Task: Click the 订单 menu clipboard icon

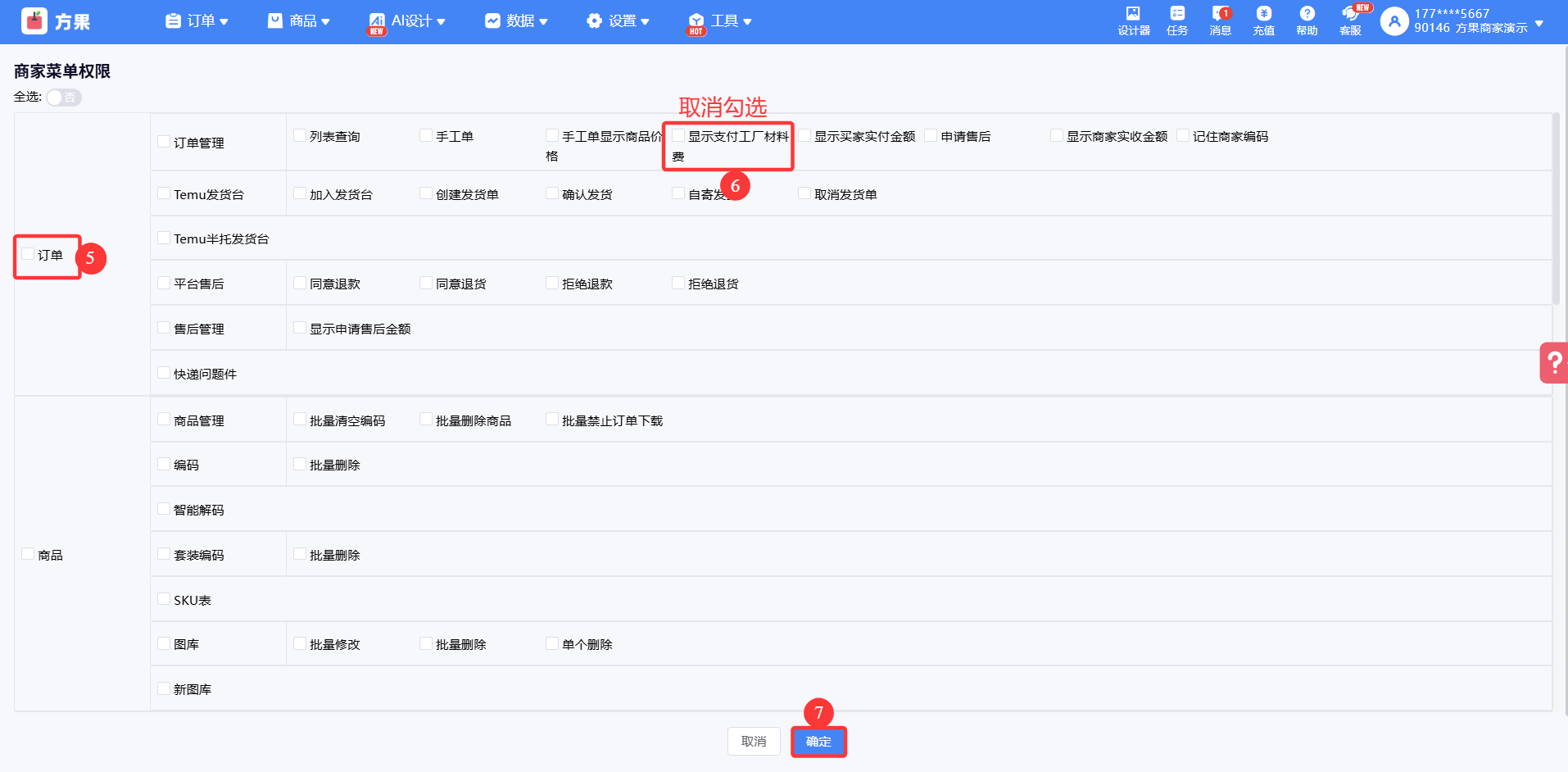Action: (173, 21)
